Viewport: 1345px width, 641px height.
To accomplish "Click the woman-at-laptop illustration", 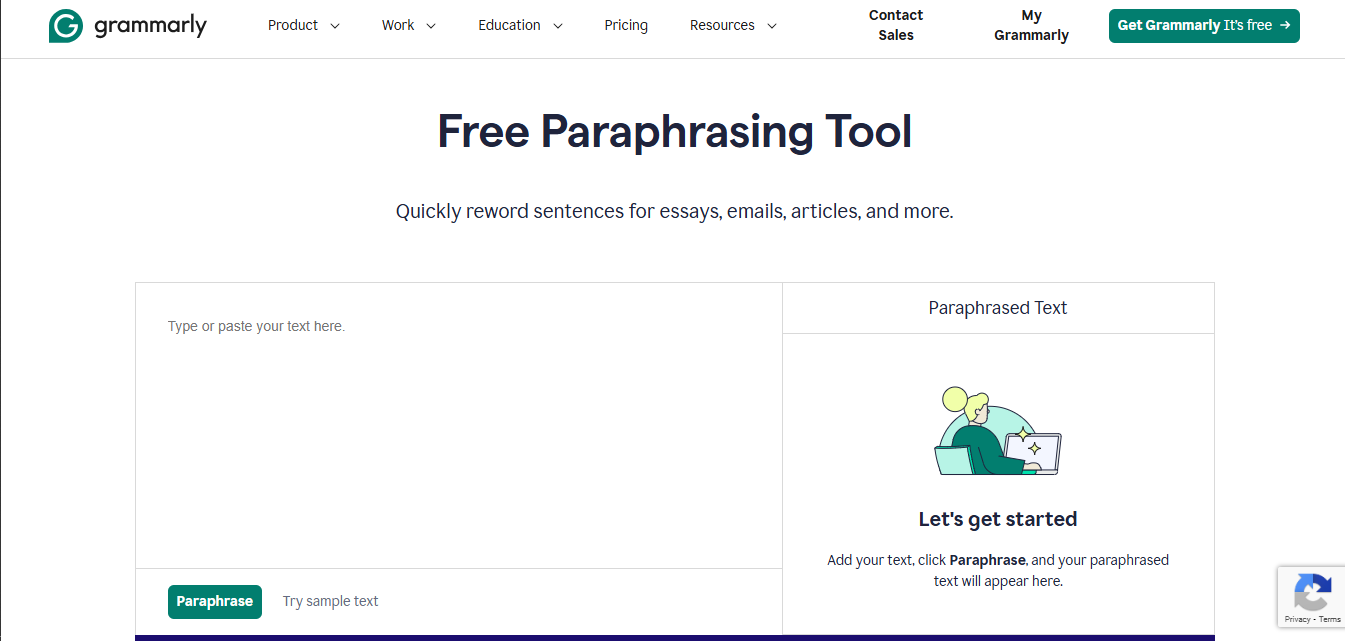I will coord(998,431).
